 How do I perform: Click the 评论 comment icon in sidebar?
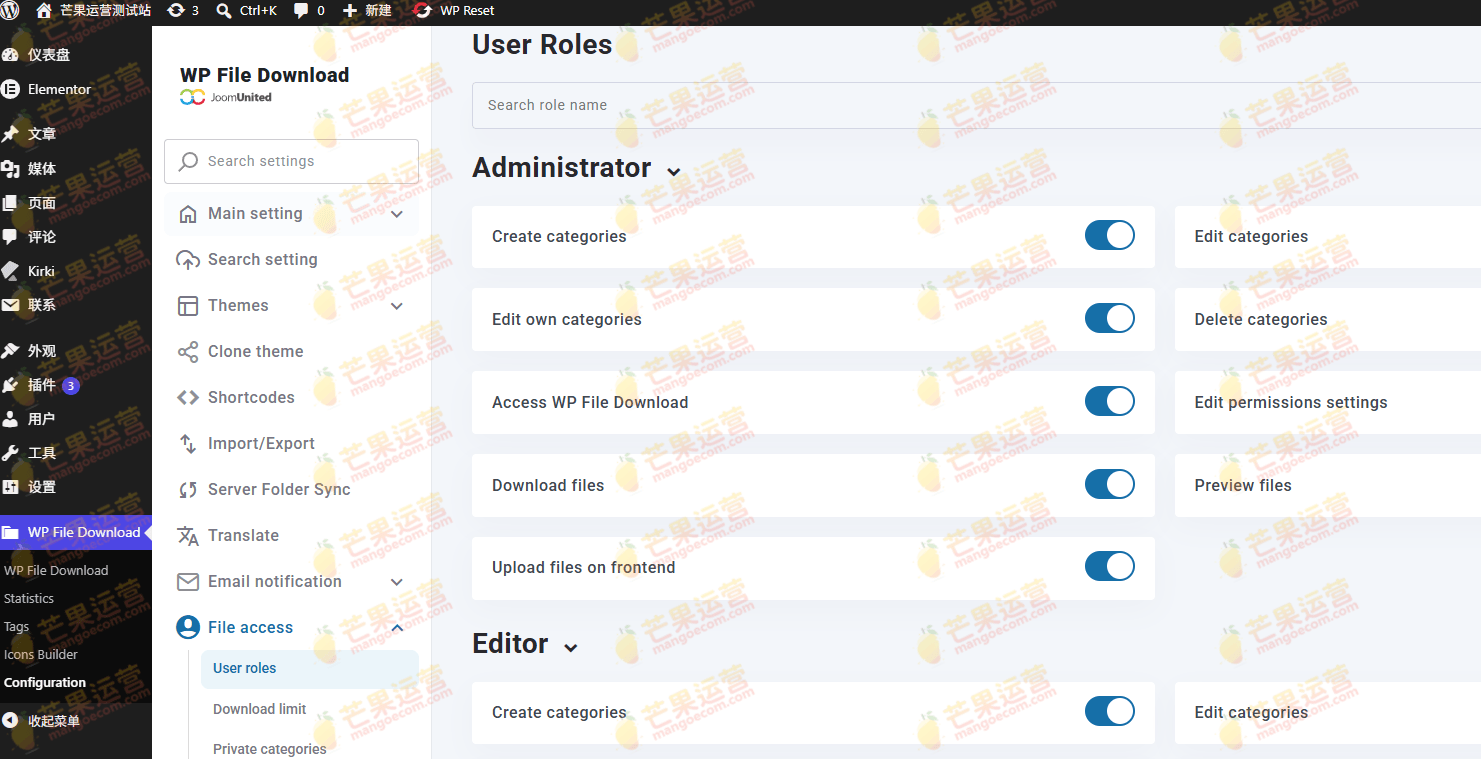[10, 237]
